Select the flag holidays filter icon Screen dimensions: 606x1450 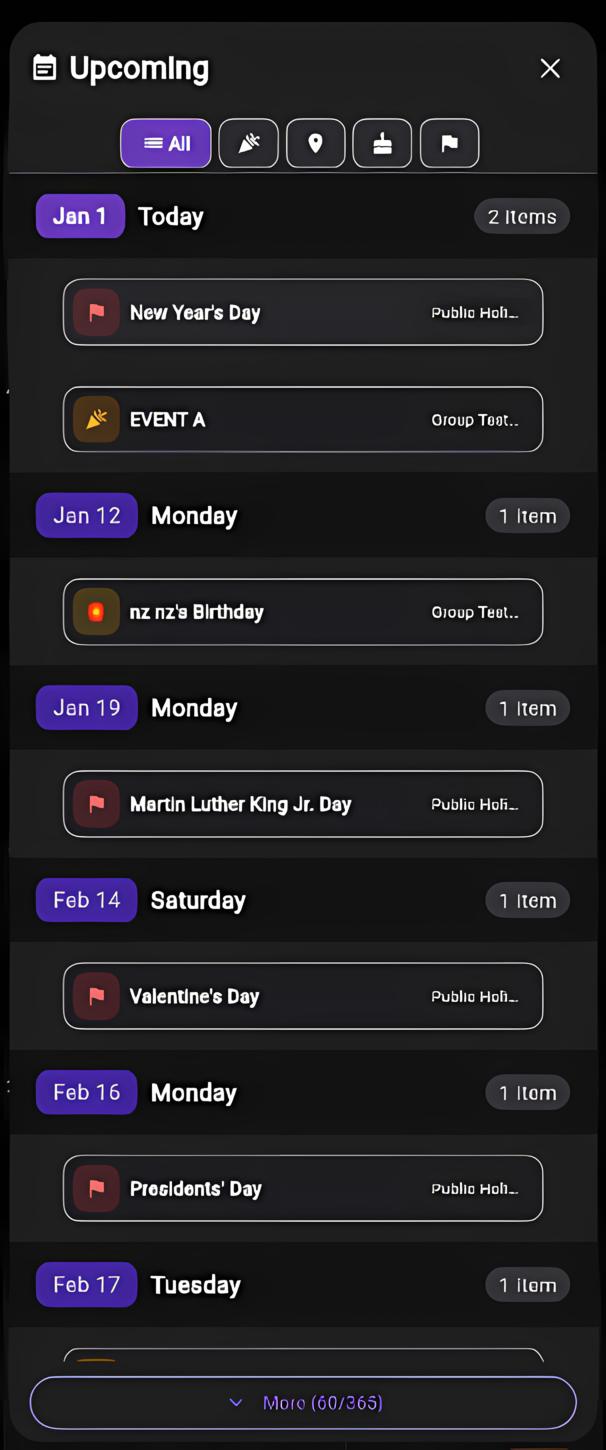tap(449, 143)
